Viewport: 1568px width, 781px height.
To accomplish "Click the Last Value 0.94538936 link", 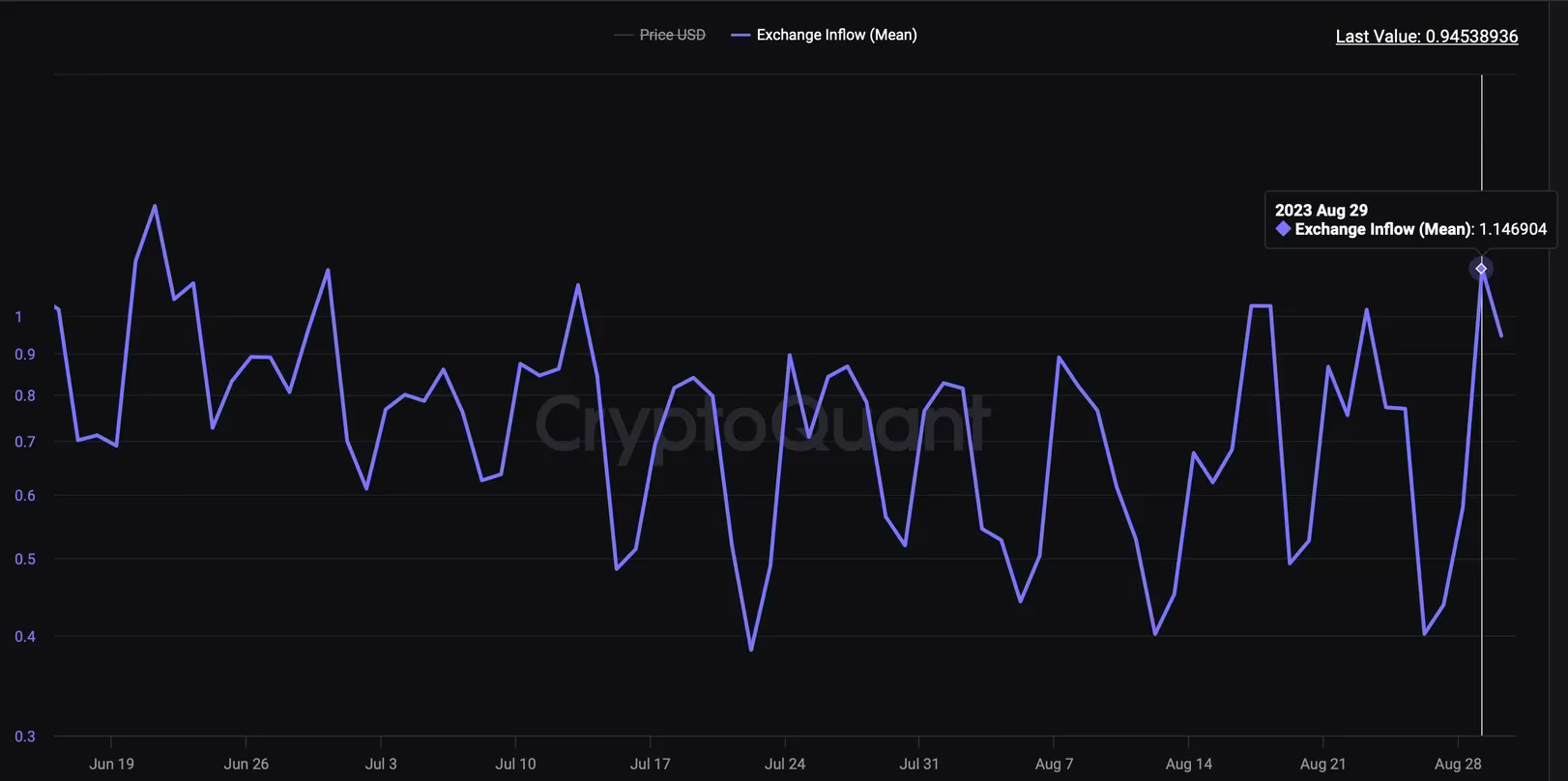I will coord(1427,37).
